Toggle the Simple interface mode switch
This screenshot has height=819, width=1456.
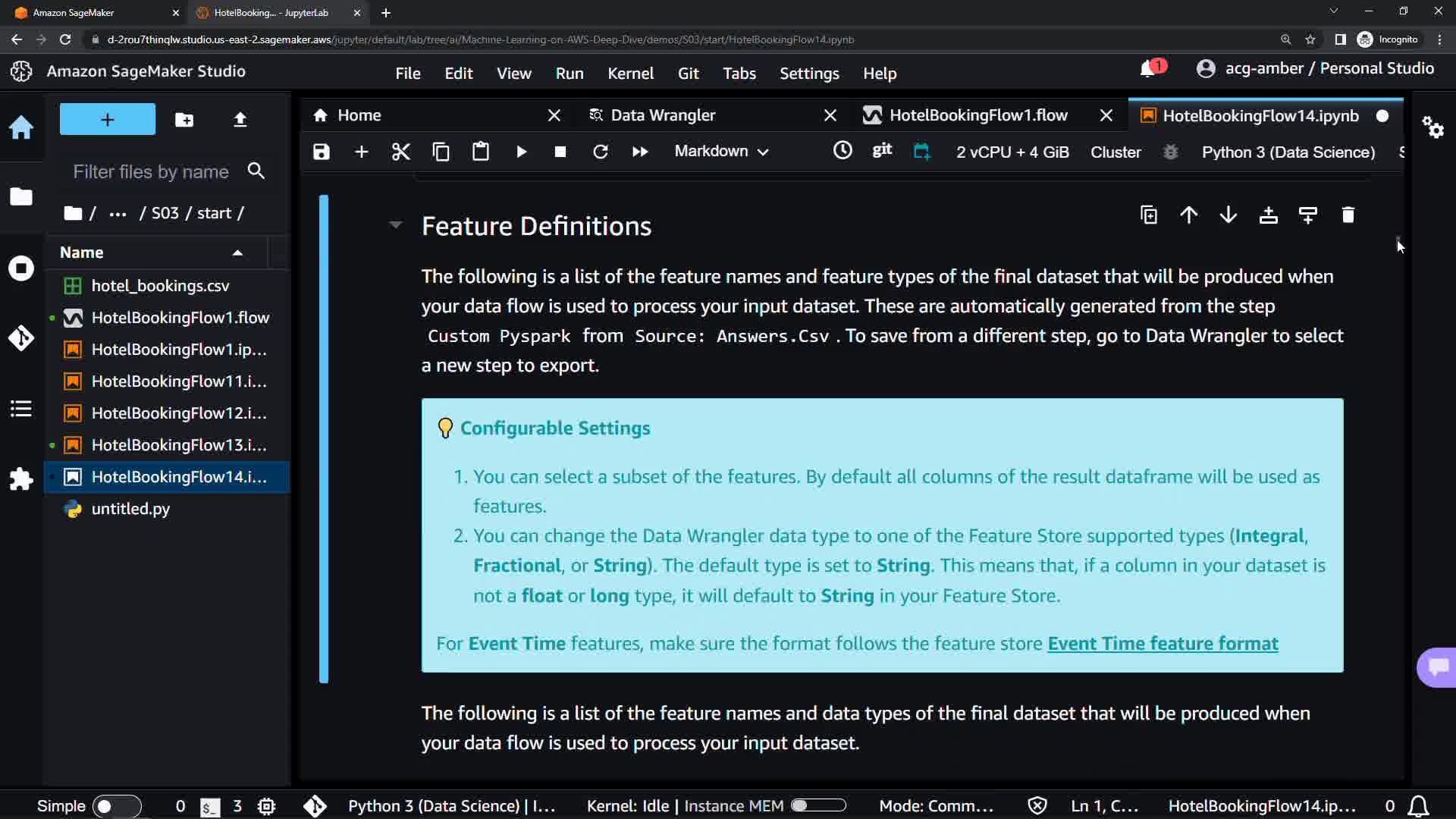click(x=116, y=806)
